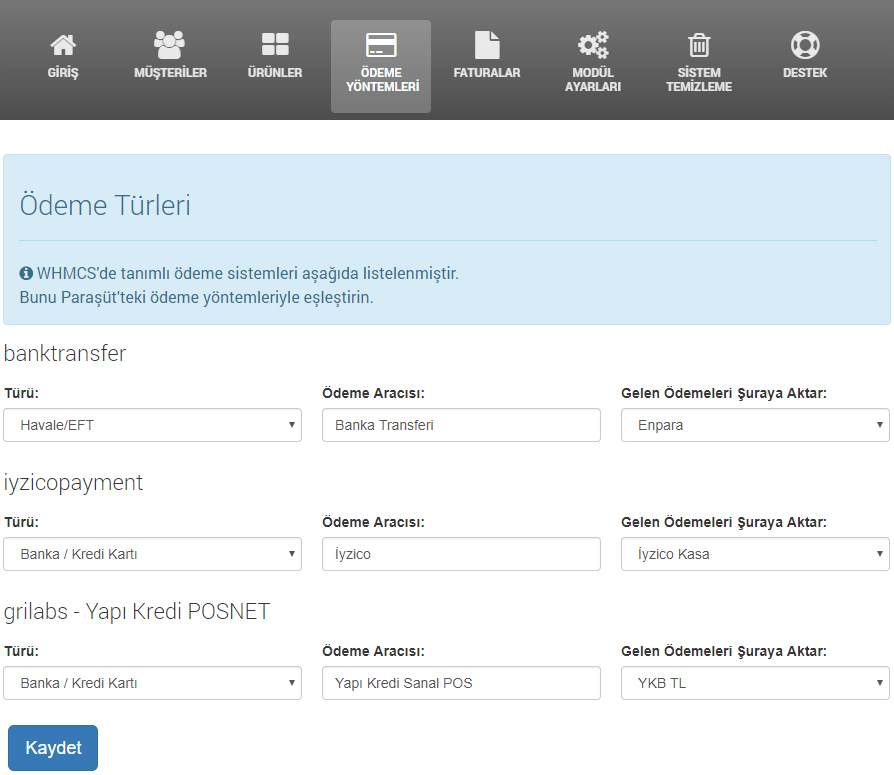The image size is (894, 775).
Task: Open banktransfer Türü dropdown showing Havale/EFT
Action: pos(152,425)
